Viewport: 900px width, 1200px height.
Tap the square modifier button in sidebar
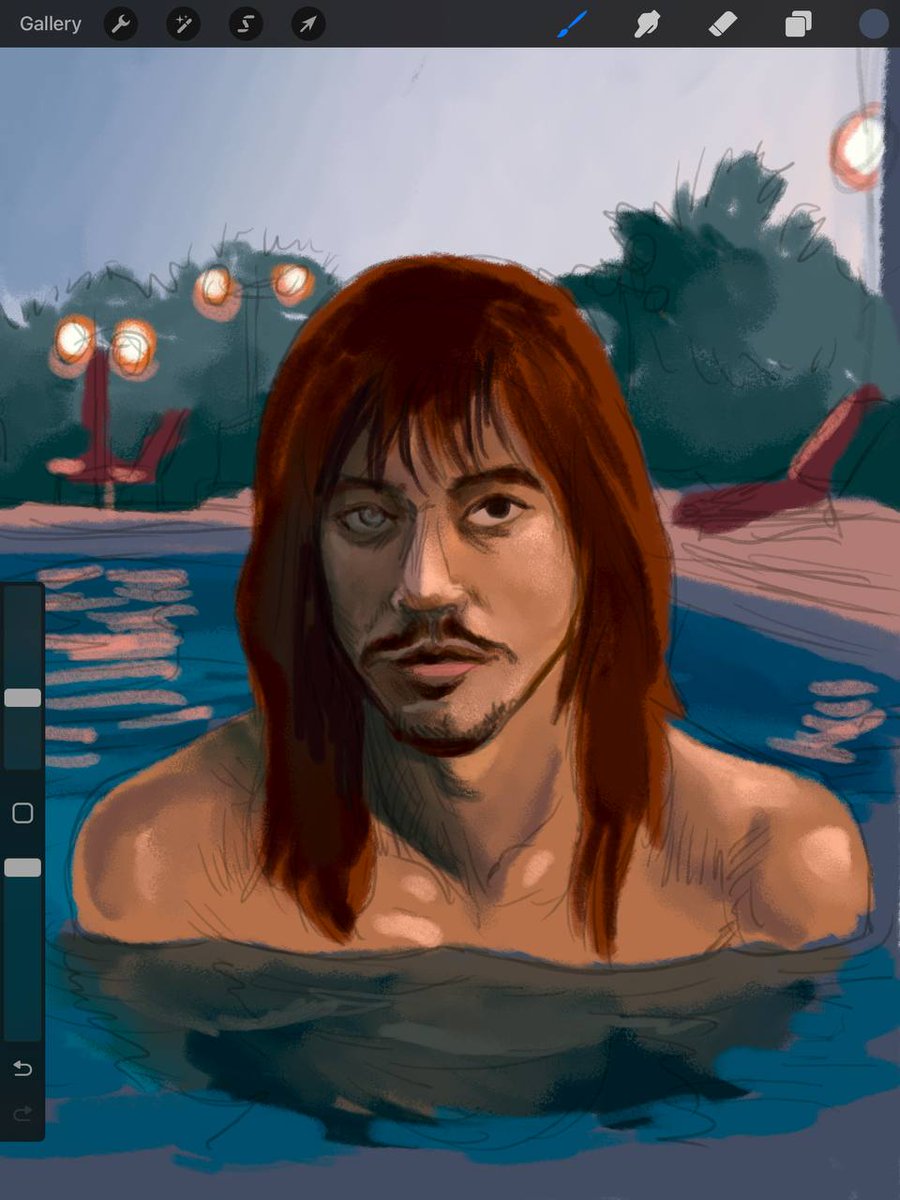[x=22, y=813]
